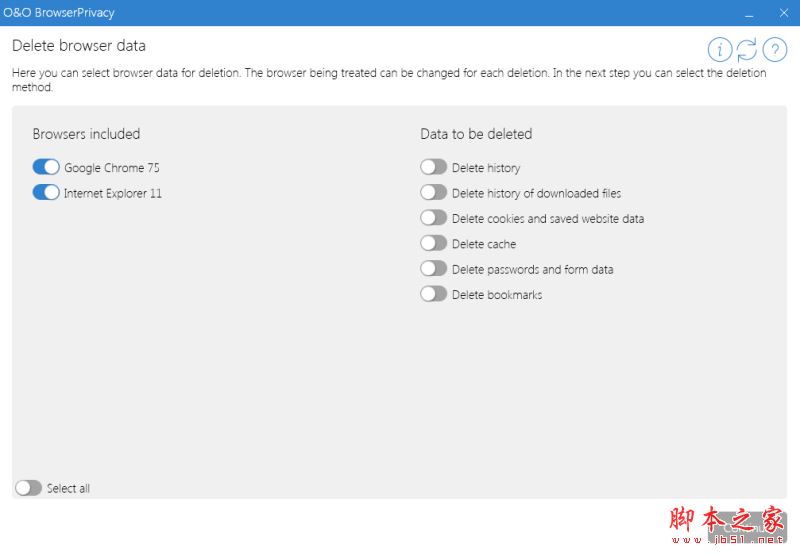Click the Google Chrome 75 label text
This screenshot has width=800, height=556.
point(112,168)
